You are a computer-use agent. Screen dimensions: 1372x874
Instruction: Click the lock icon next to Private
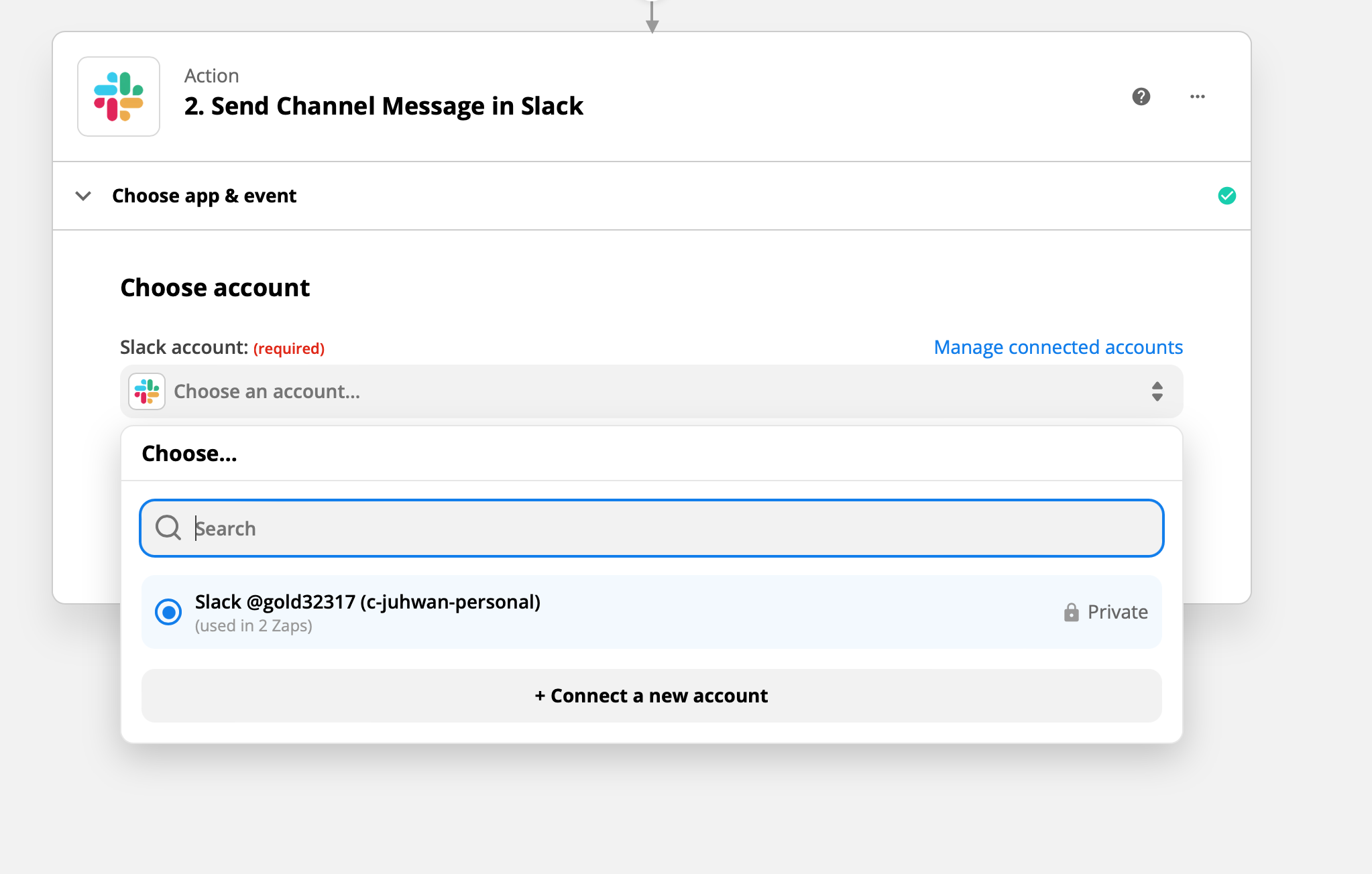point(1071,611)
